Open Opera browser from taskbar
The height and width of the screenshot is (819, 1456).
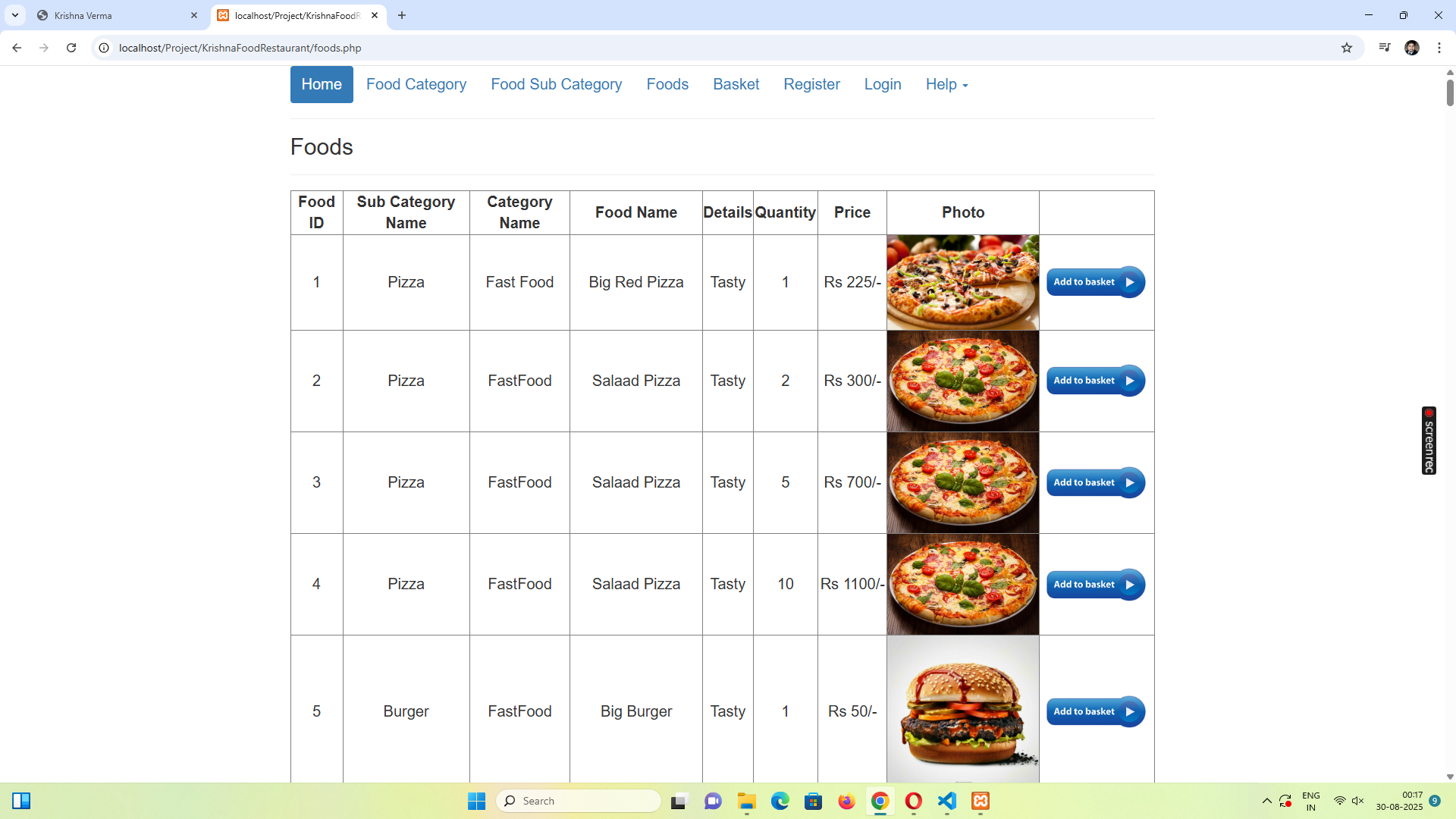[914, 801]
